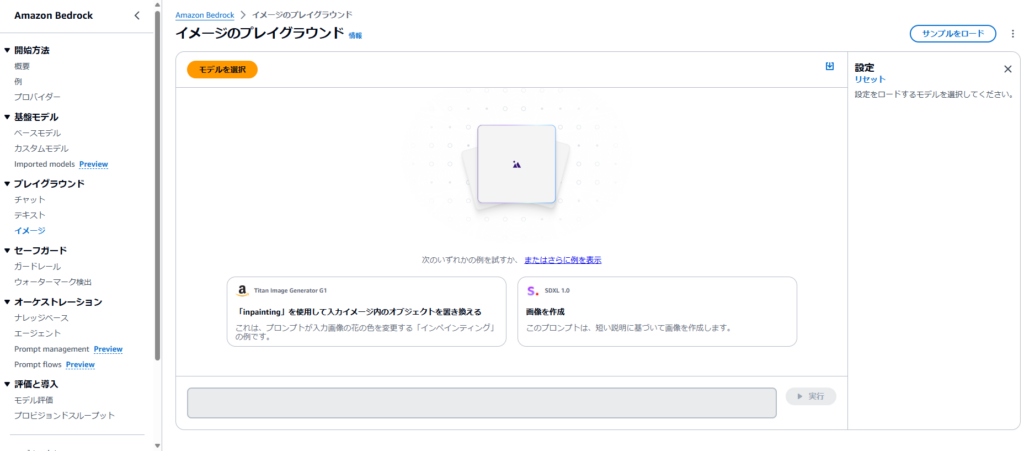
Task: Select ガードレール in the sidebar
Action: pyautogui.click(x=37, y=266)
